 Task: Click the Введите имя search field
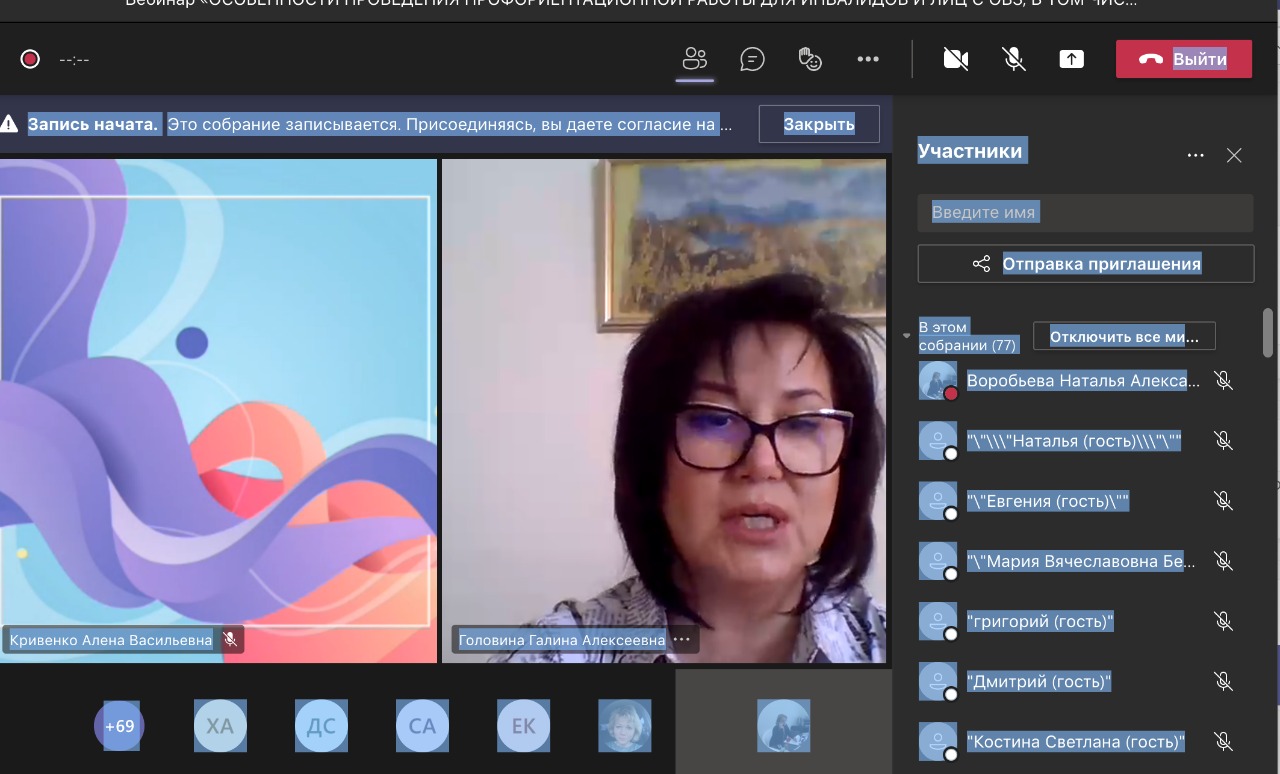[1085, 213]
